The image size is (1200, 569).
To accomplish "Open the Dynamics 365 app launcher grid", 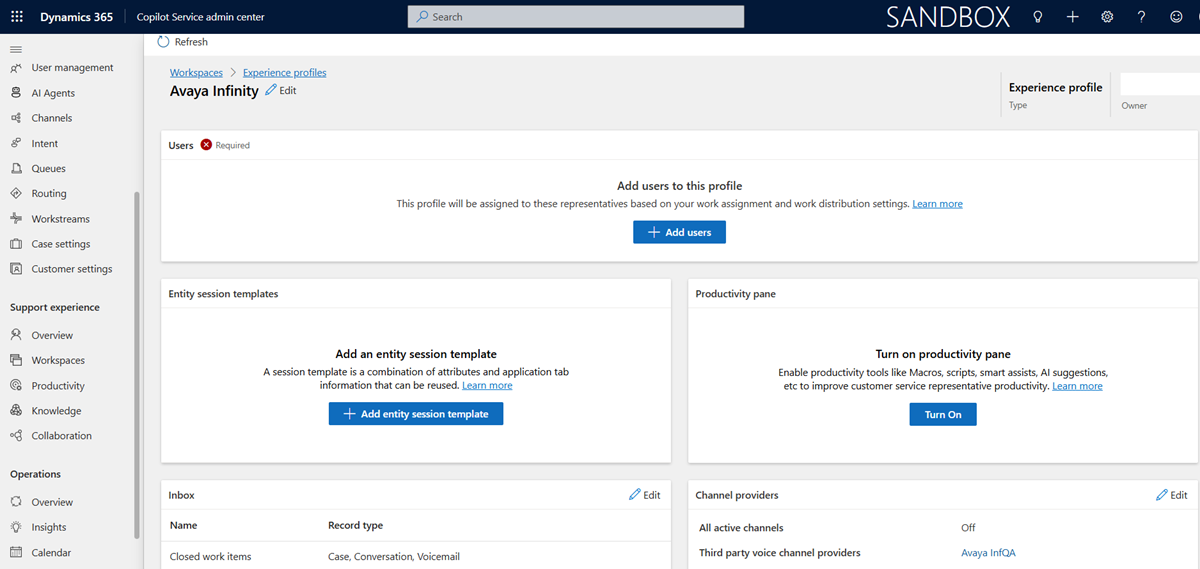I will pyautogui.click(x=16, y=17).
